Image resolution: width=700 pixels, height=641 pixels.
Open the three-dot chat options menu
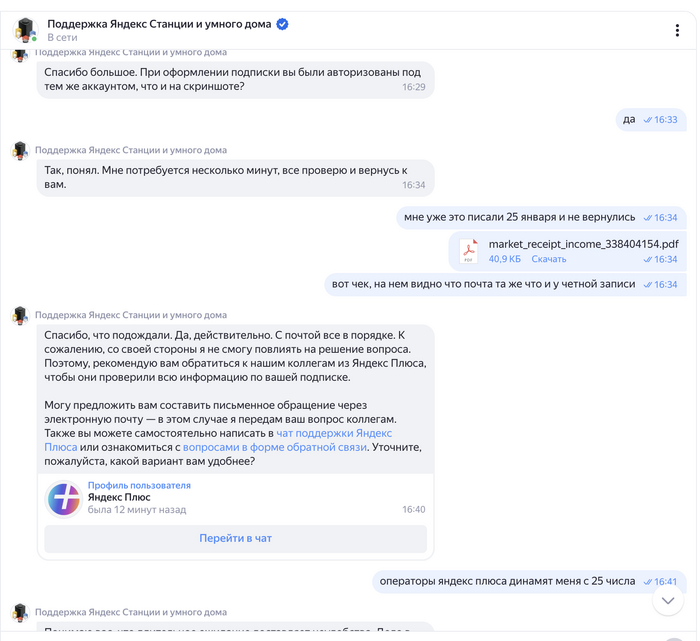click(677, 31)
